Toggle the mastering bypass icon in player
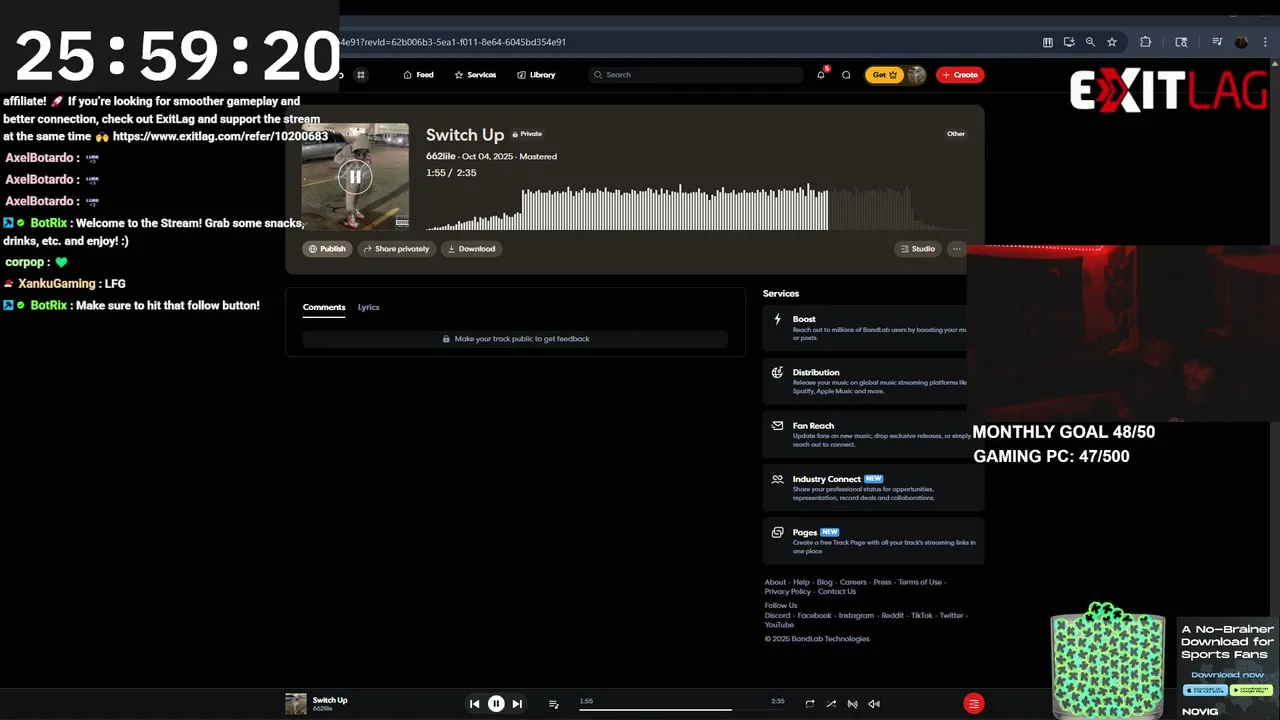 click(852, 704)
